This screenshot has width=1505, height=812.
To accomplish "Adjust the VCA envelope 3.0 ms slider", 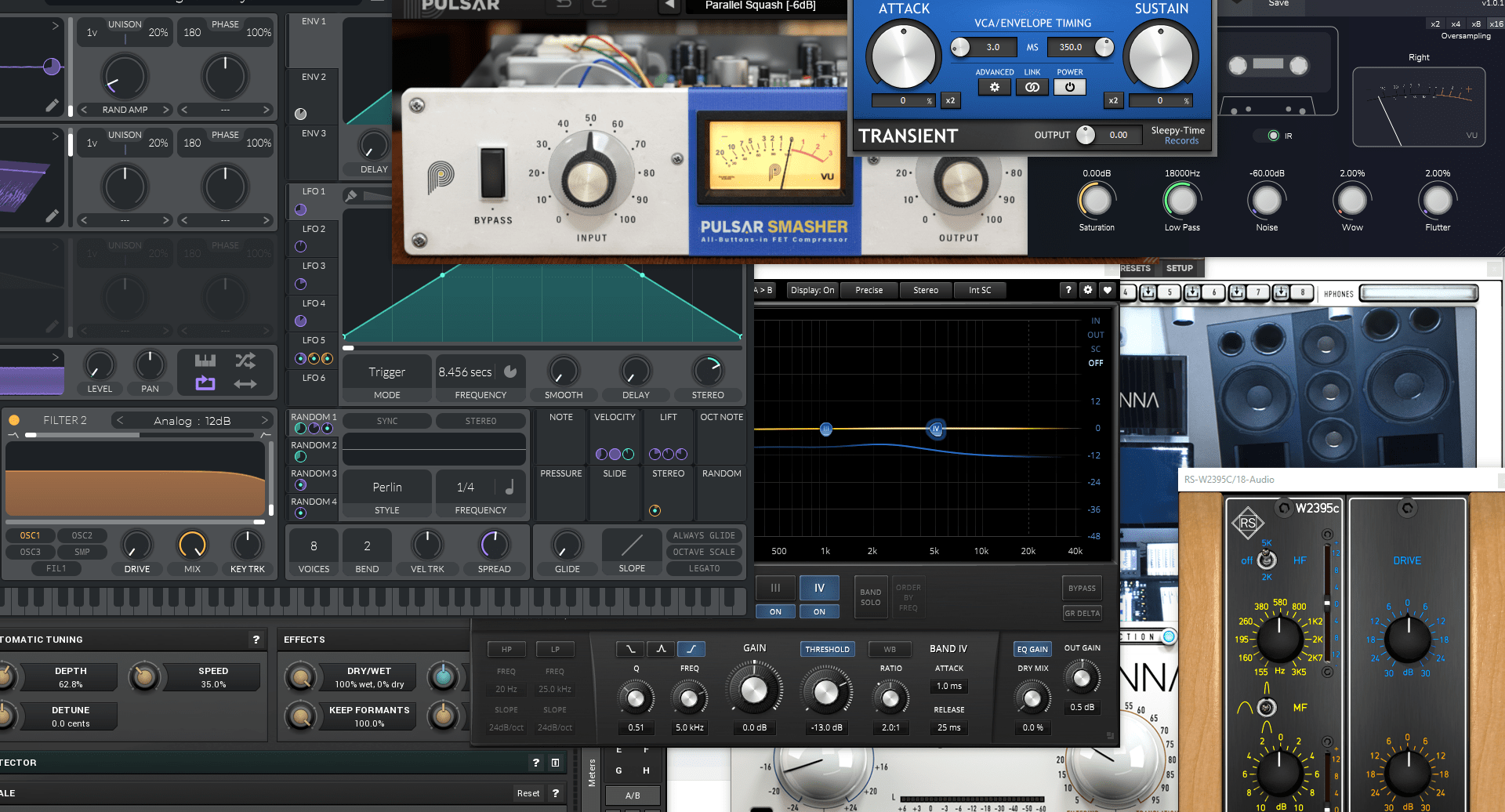I will [x=960, y=47].
